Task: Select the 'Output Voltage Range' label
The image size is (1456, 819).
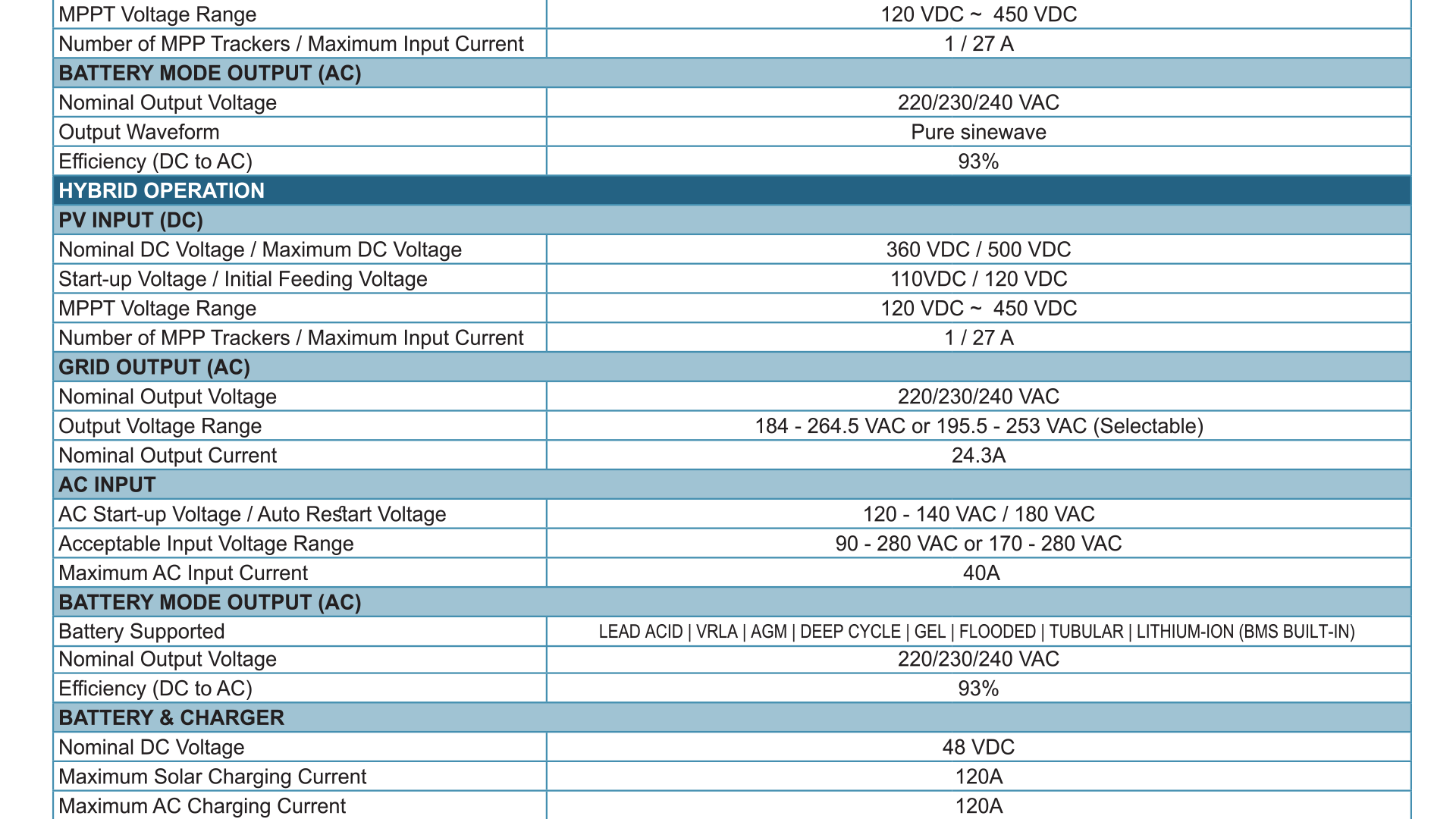Action: click(x=160, y=426)
